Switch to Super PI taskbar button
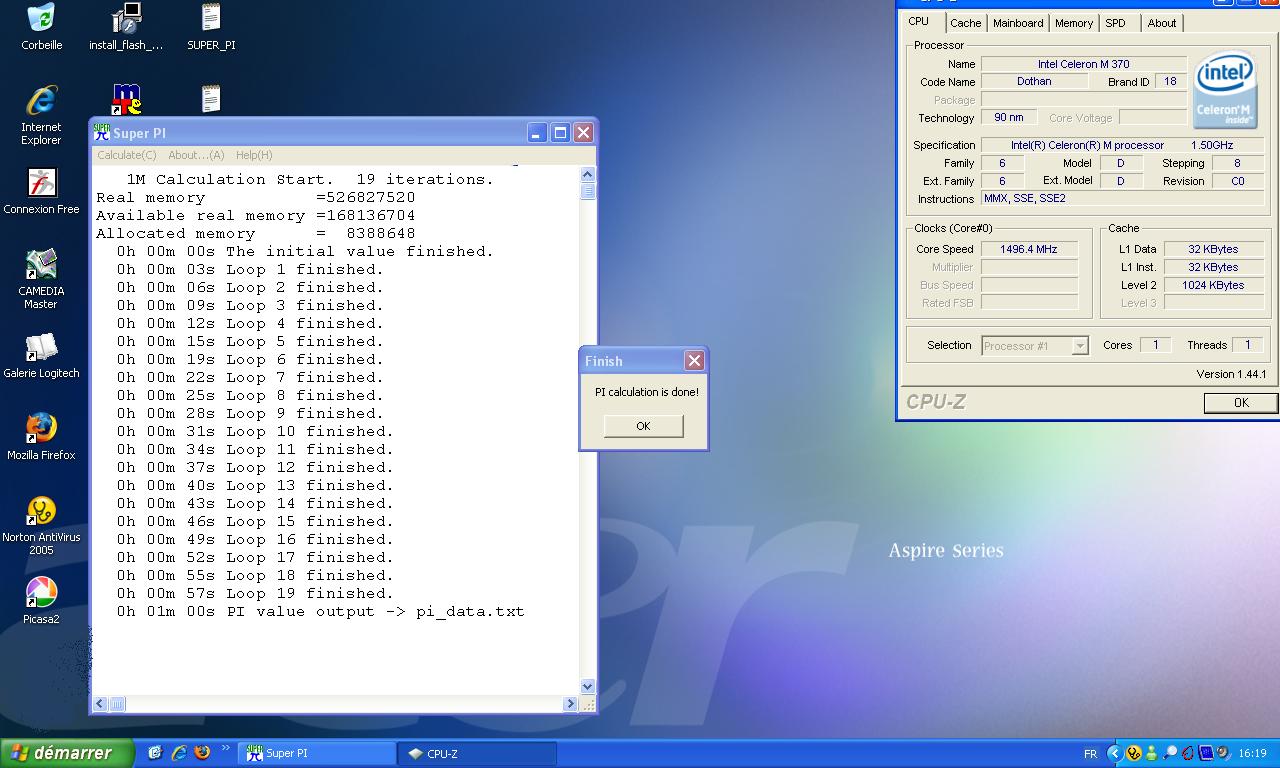The image size is (1280, 768). [x=317, y=753]
